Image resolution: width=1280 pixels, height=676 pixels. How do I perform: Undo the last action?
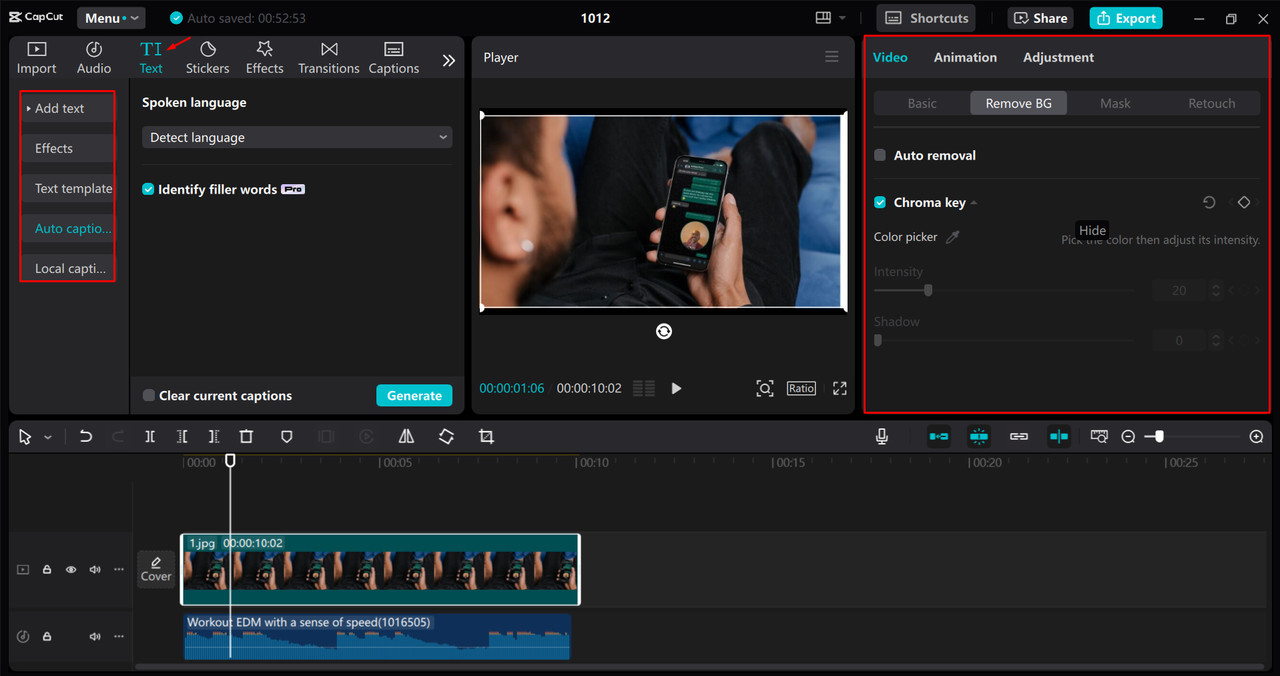86,437
